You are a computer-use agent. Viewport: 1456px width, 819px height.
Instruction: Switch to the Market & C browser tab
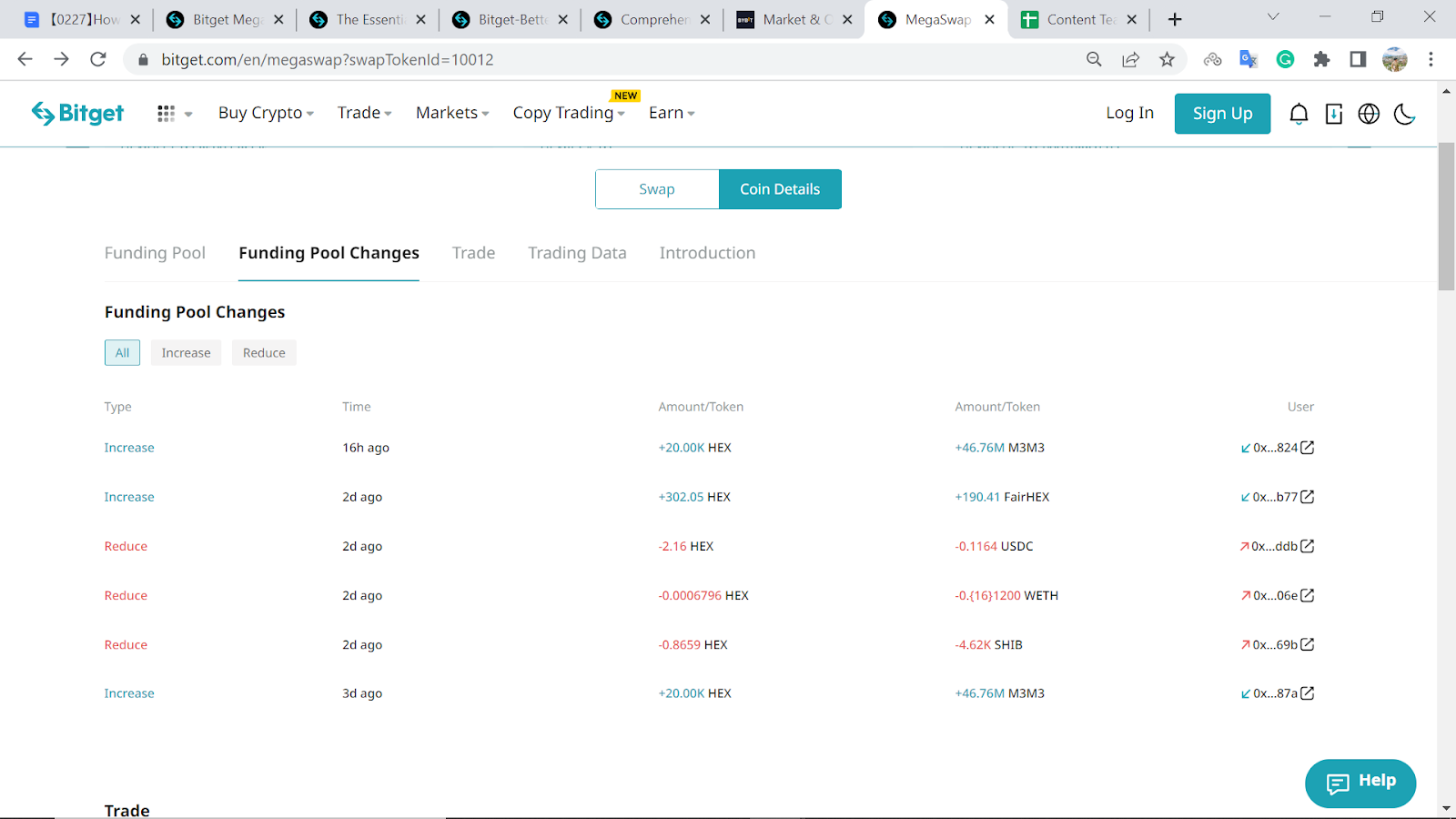794,19
